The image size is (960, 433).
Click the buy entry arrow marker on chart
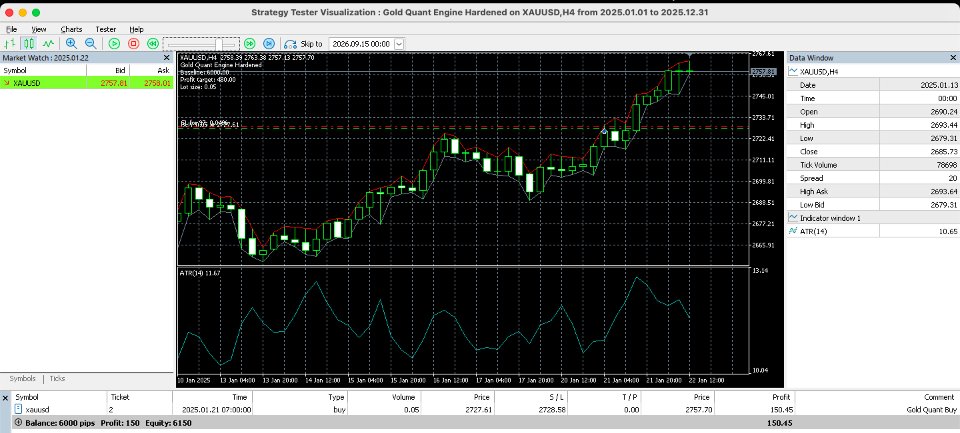(604, 130)
